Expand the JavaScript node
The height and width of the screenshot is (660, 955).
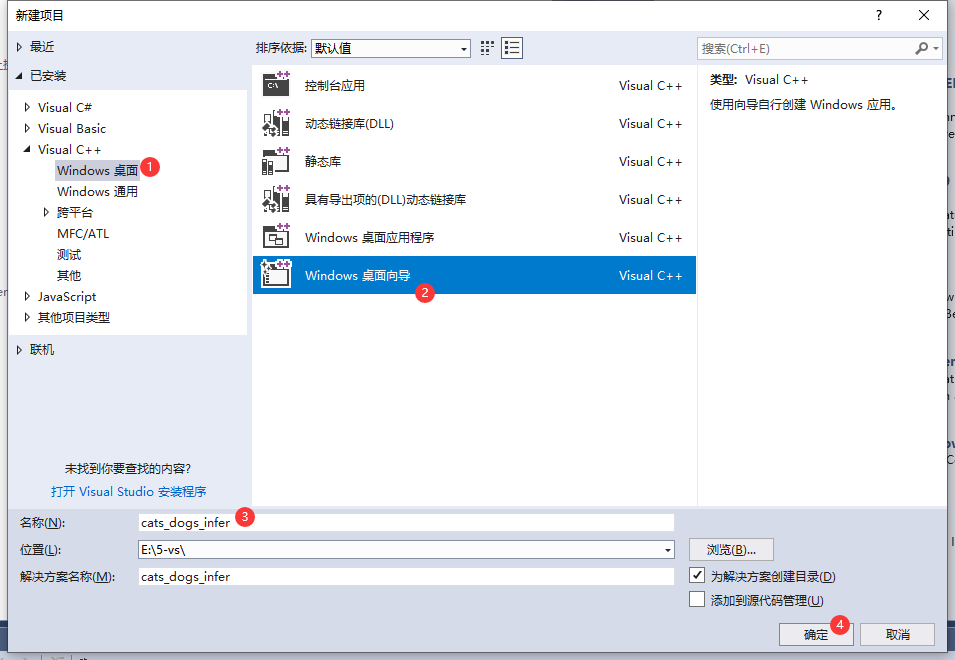27,297
